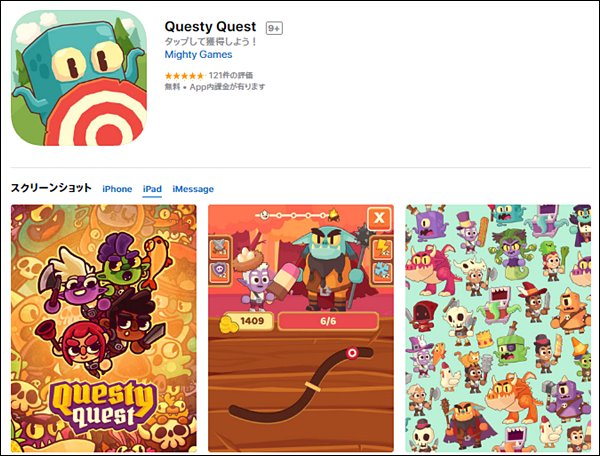Click the 121件の評価 ratings count
The image size is (600, 456).
pos(231,75)
